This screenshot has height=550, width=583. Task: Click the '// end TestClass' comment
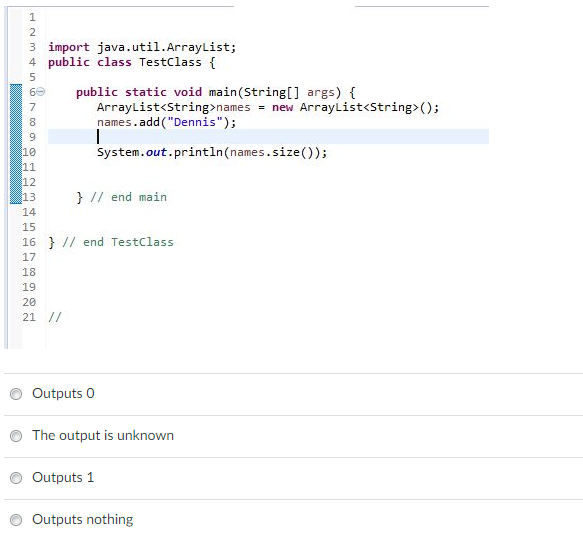tap(118, 242)
